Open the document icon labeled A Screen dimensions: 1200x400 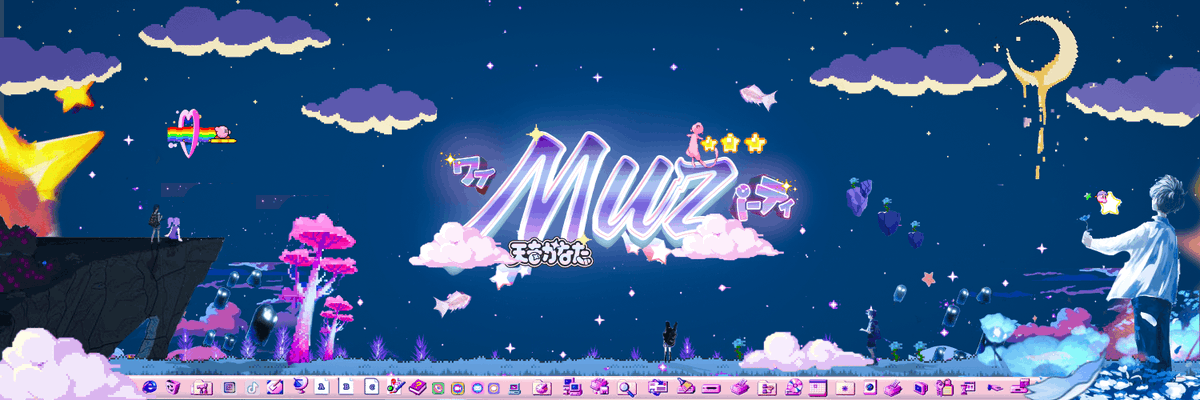[322, 387]
